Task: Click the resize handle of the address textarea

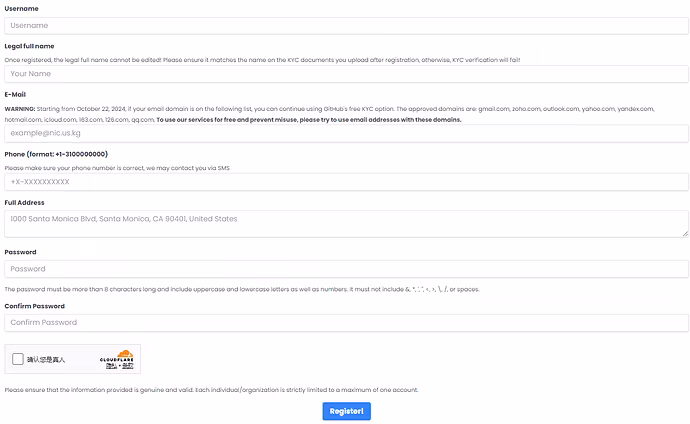Action: click(x=685, y=234)
